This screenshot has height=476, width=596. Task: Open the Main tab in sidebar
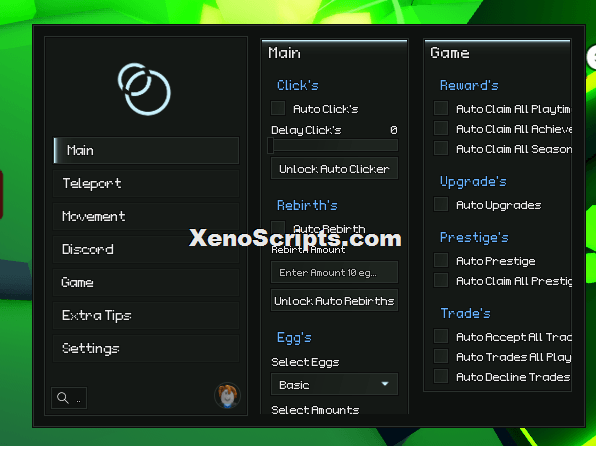tap(146, 151)
